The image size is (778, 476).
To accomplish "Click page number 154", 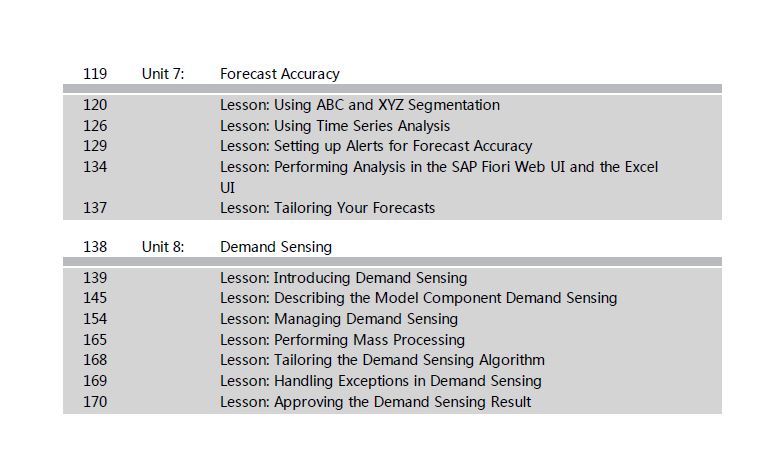I will (x=95, y=319).
